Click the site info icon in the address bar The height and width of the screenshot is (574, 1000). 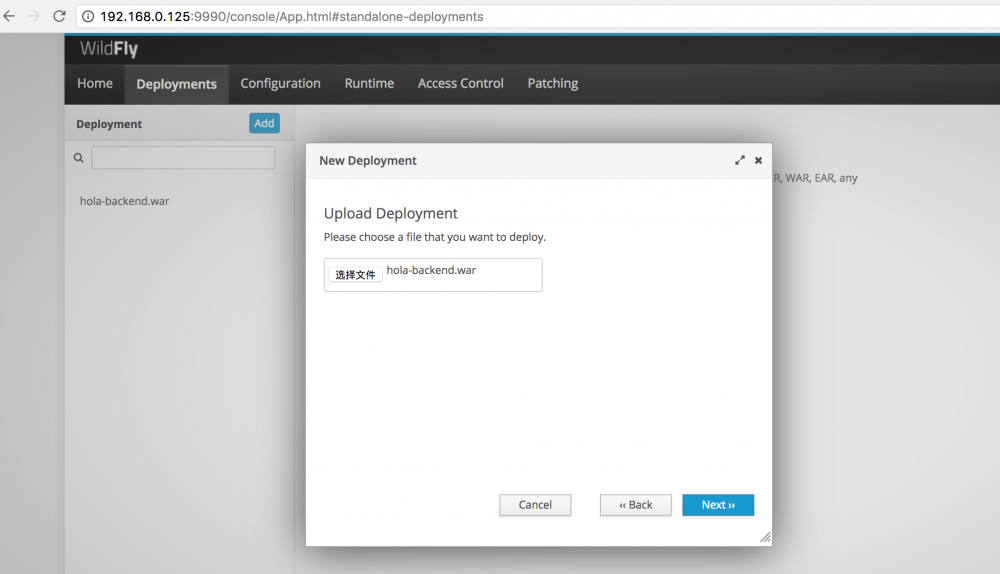(x=88, y=17)
